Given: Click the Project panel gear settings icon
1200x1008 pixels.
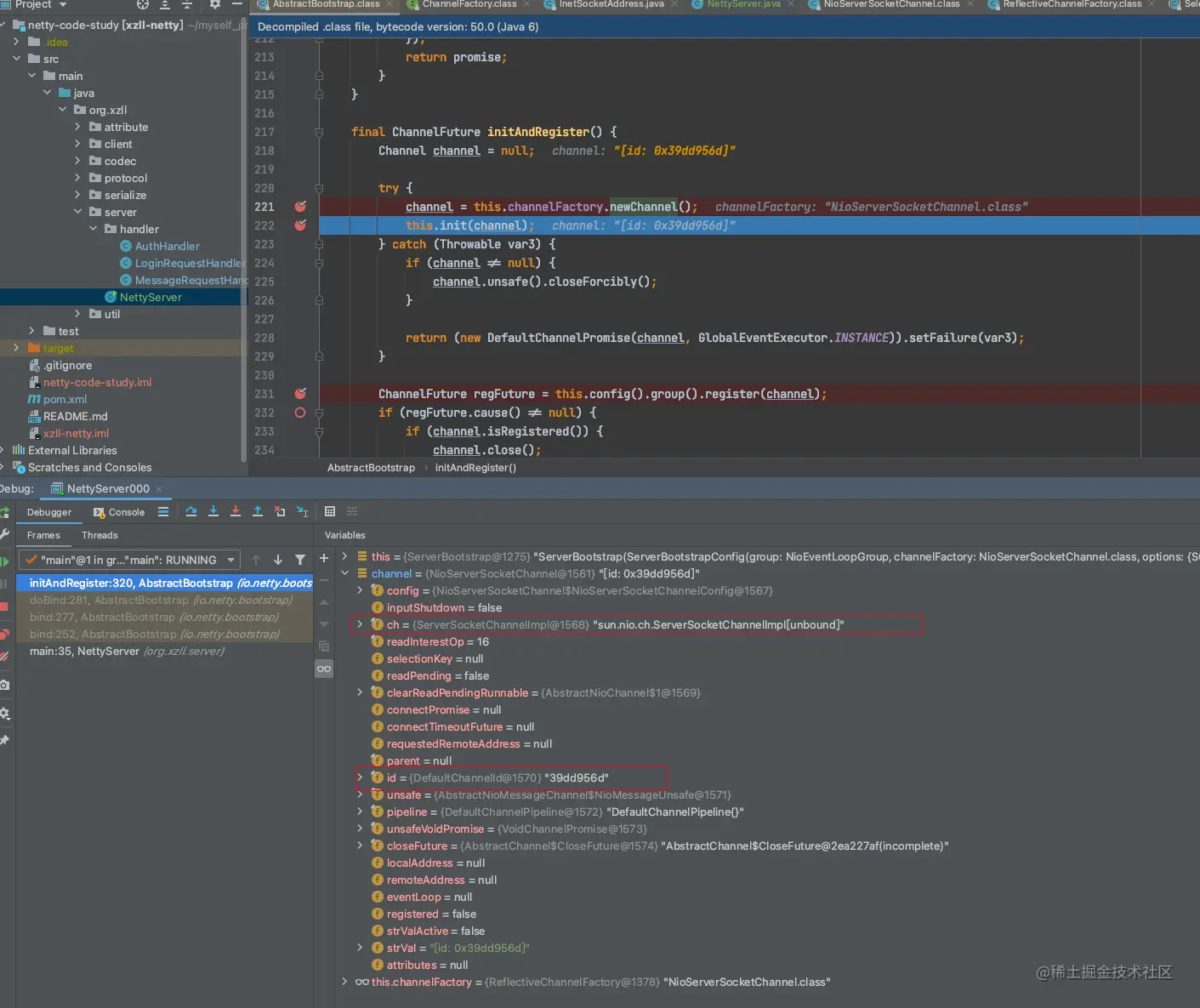Looking at the screenshot, I should pos(215,4).
